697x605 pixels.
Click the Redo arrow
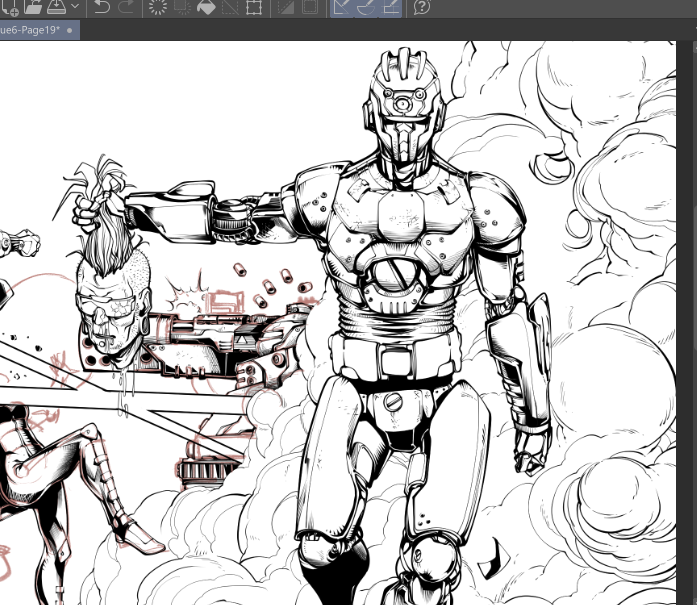[126, 6]
